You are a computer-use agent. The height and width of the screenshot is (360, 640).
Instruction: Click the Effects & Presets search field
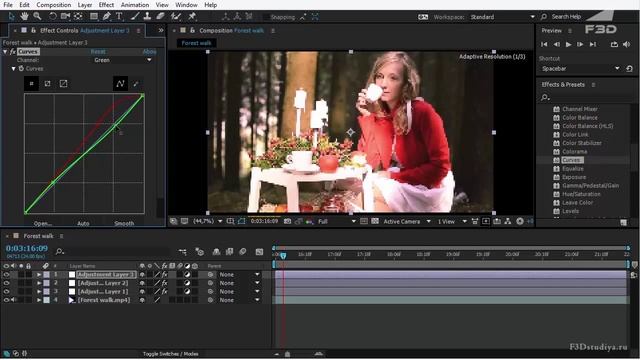[x=584, y=97]
